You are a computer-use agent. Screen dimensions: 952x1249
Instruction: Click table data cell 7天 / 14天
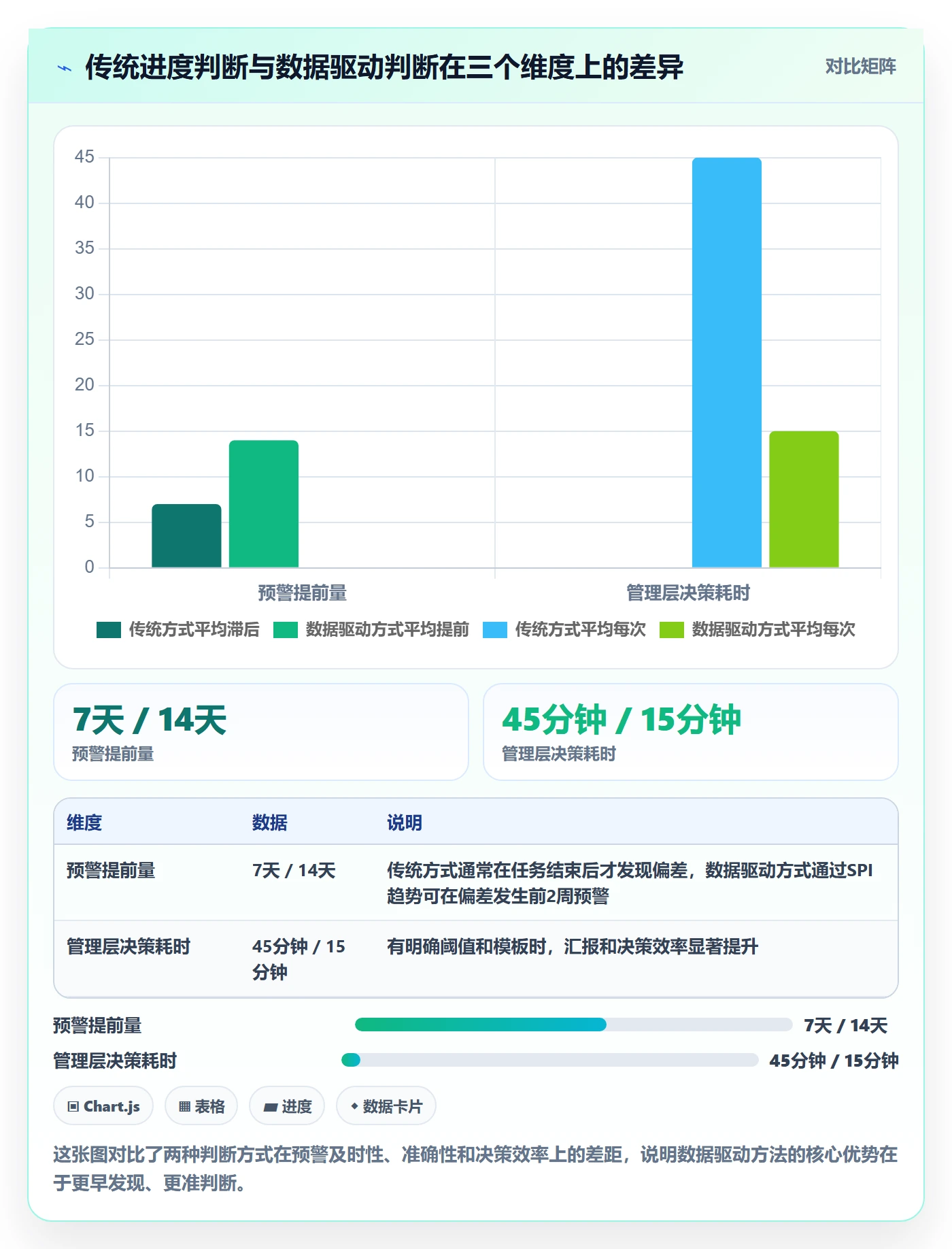tap(294, 871)
